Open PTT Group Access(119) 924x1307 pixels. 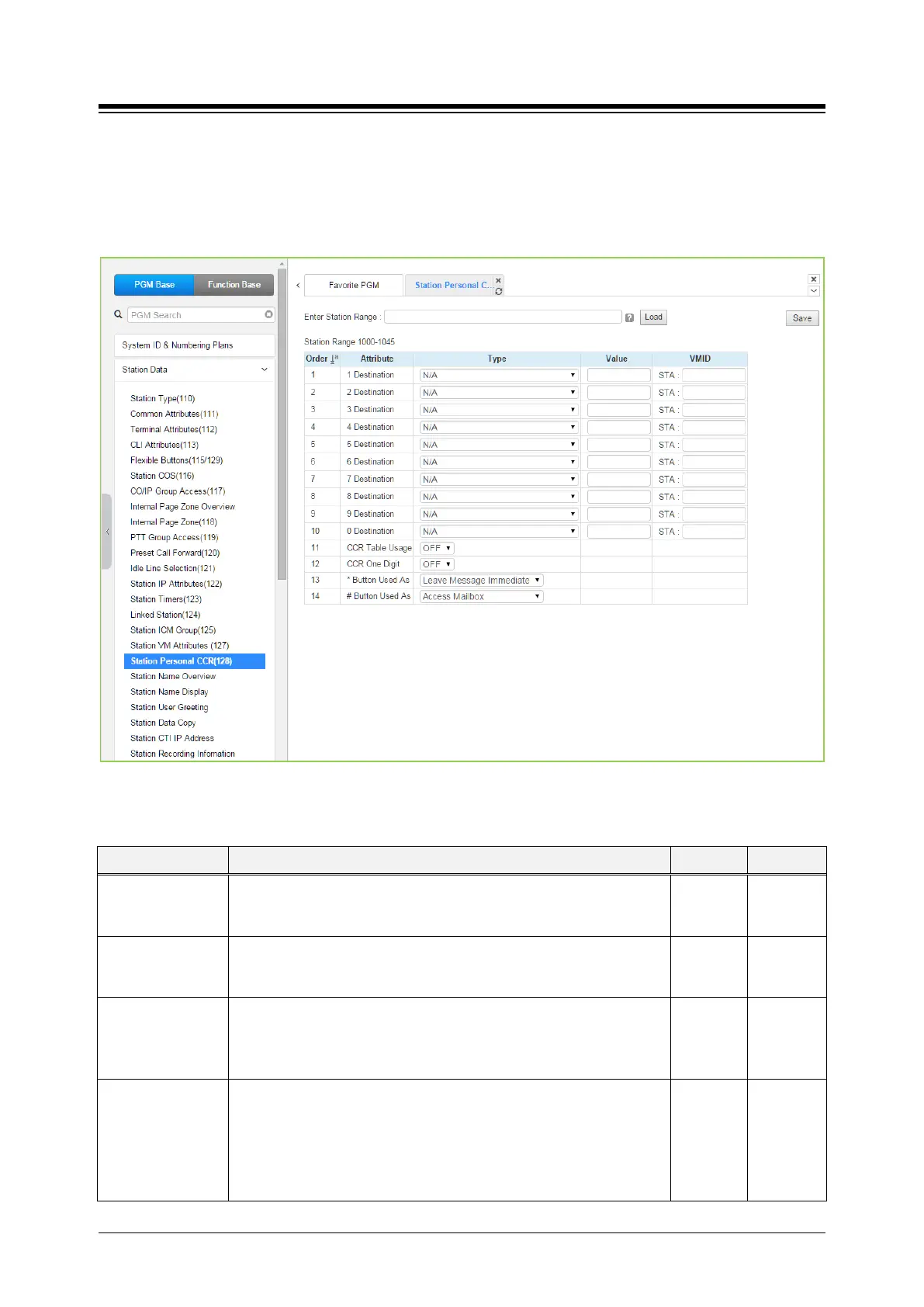click(174, 537)
